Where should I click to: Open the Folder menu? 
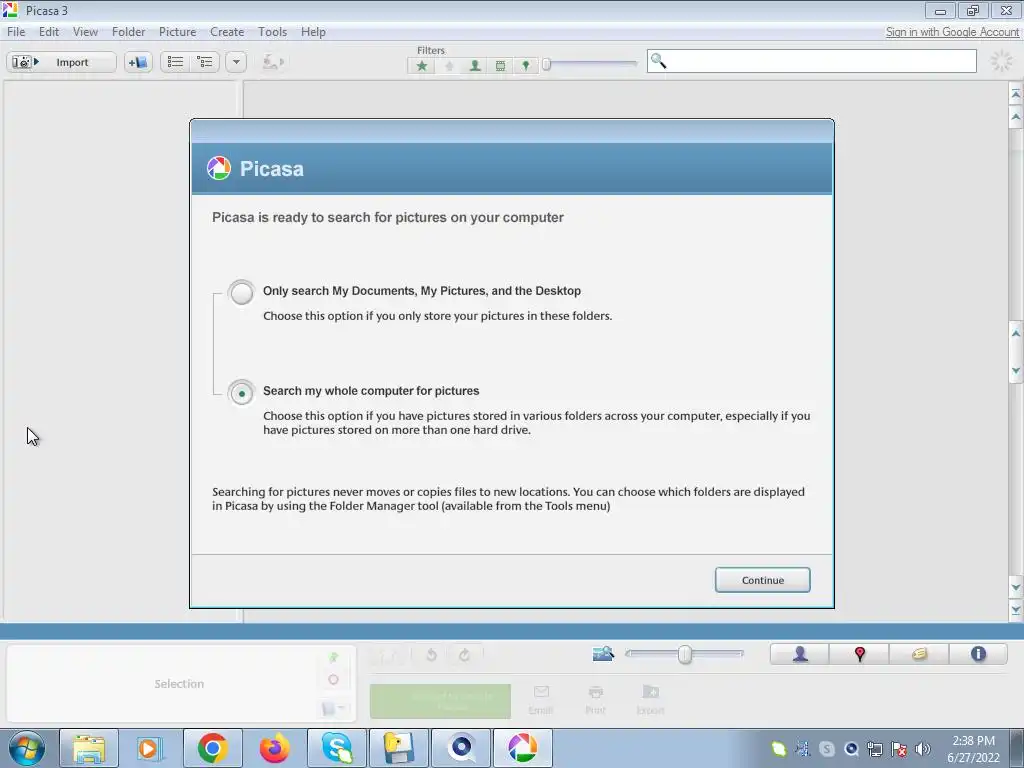(x=128, y=31)
